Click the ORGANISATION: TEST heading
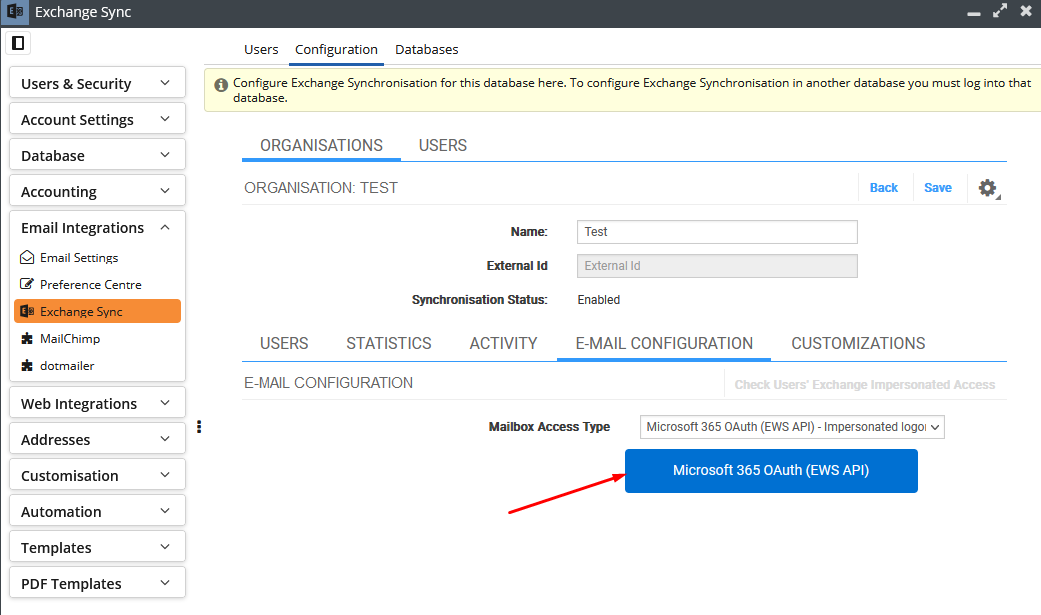Screen dimensions: 1041x615 point(321,188)
